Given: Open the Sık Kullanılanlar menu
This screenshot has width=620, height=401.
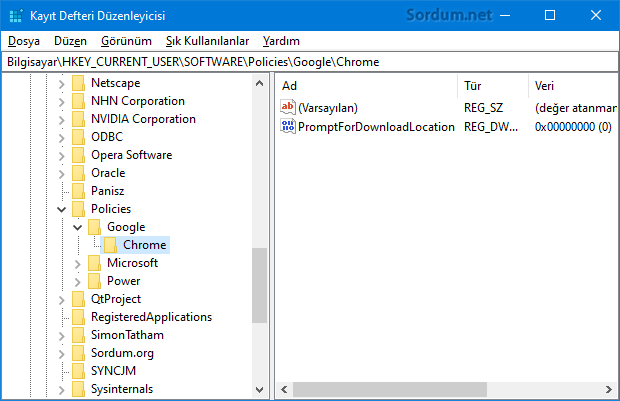Looking at the screenshot, I should click(207, 41).
